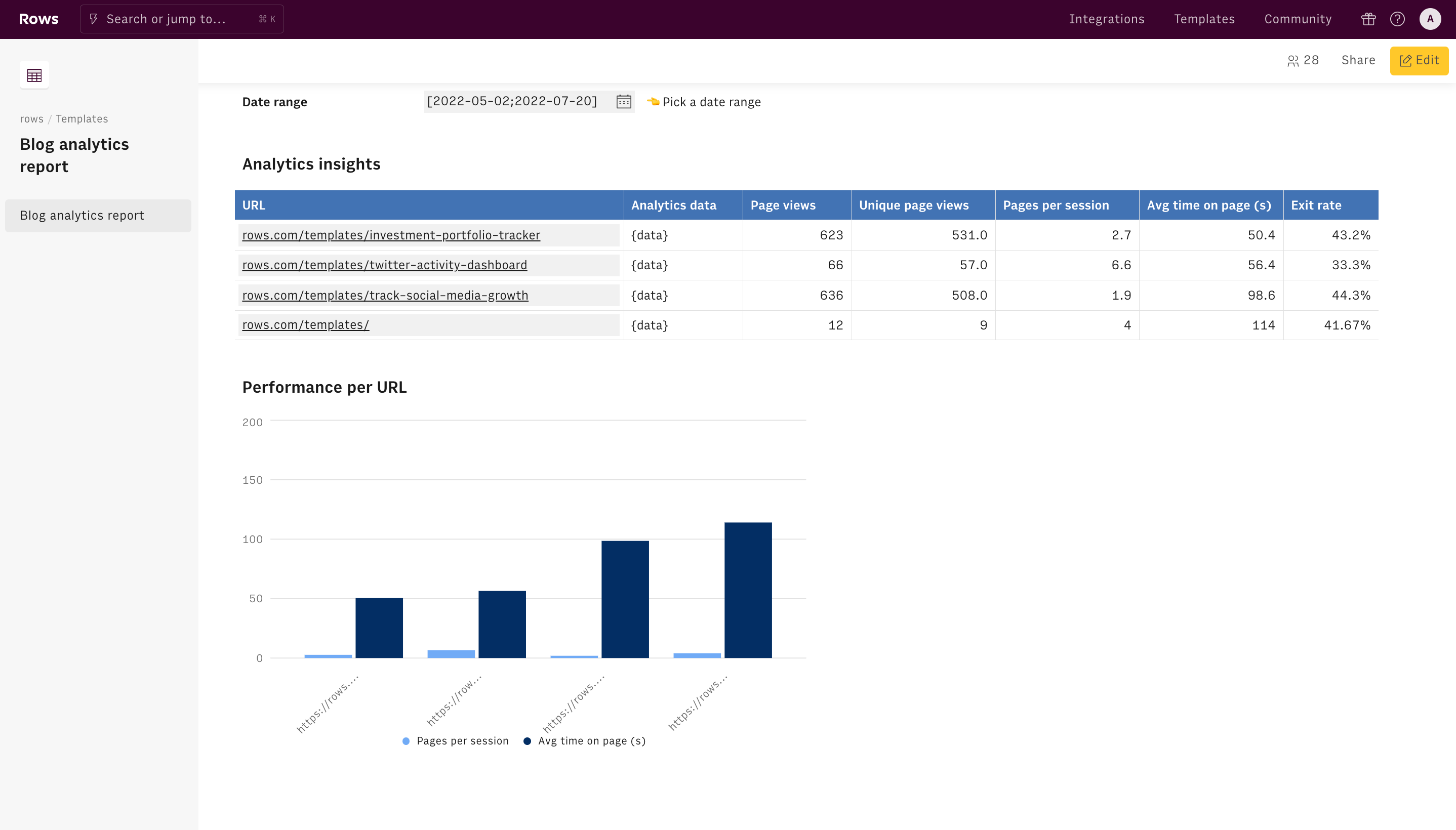Viewport: 1456px width, 830px height.
Task: Open the Templates menu in top bar
Action: (1204, 19)
